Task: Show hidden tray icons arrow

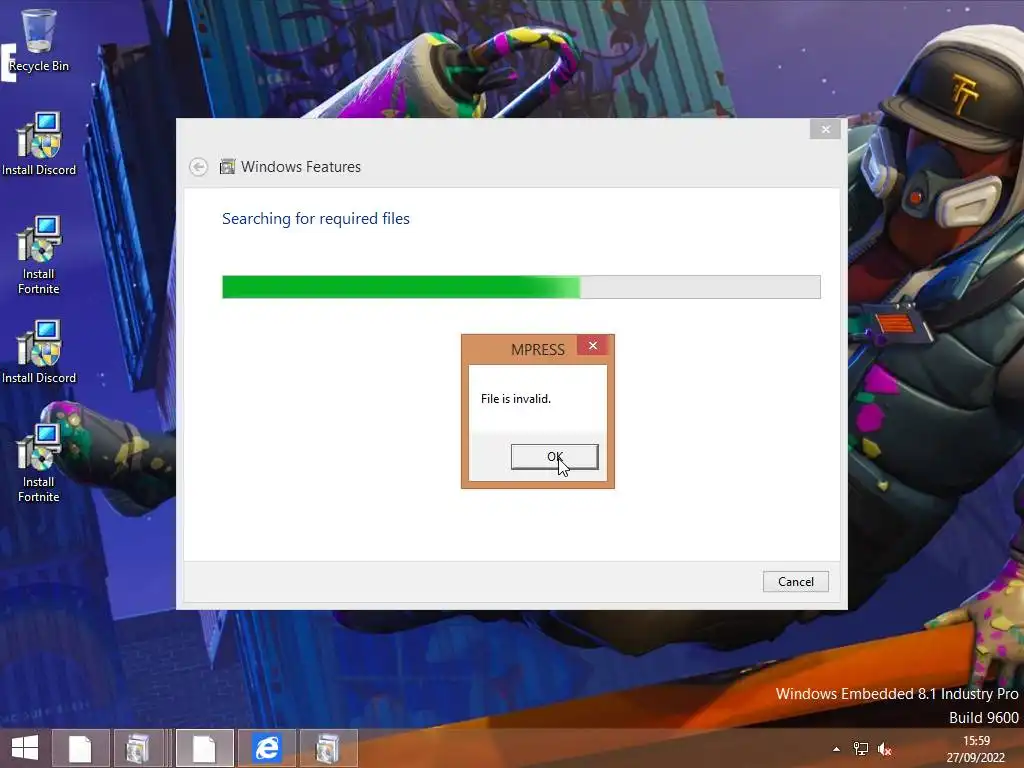Action: coord(836,749)
